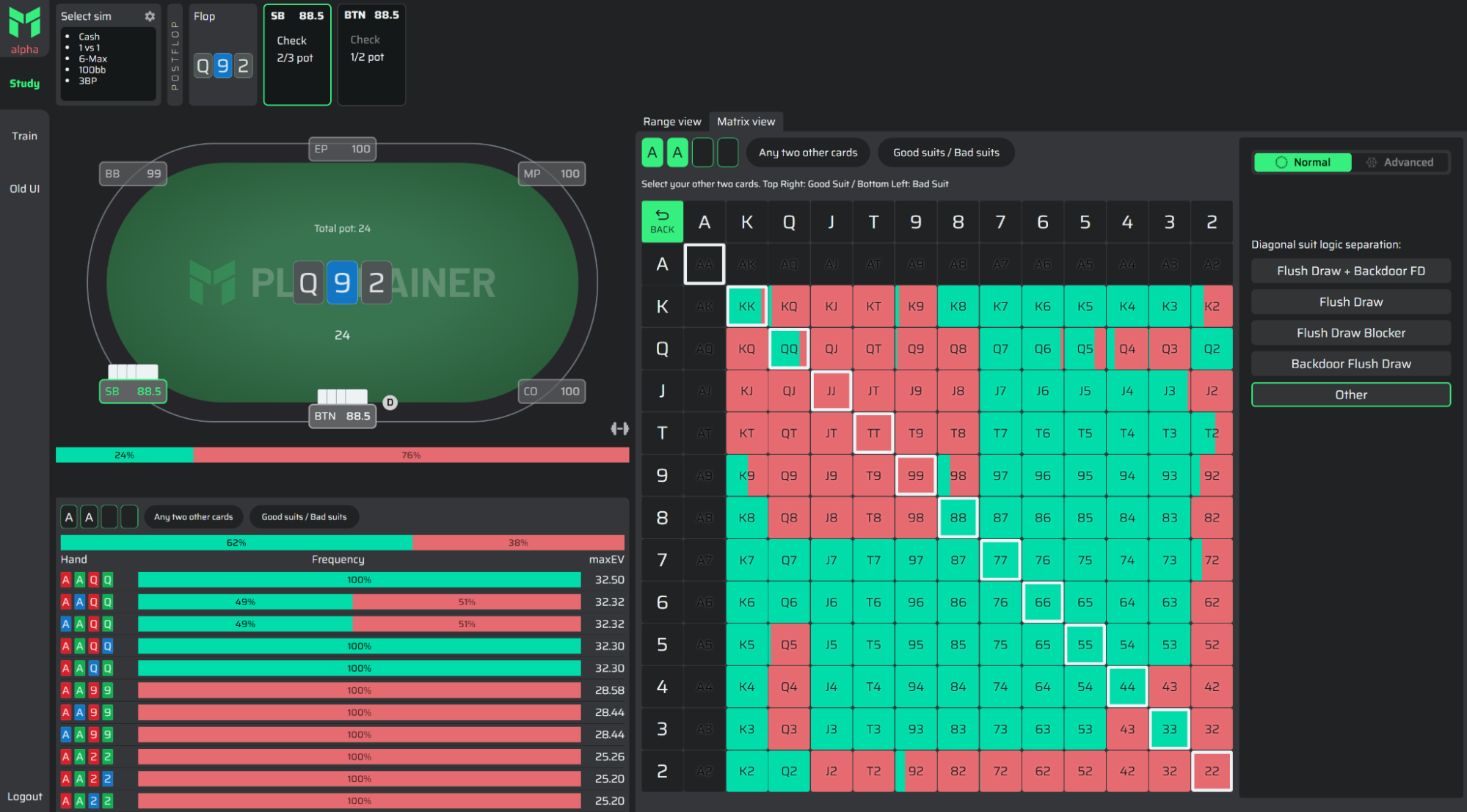Switch to Normal mode
The image size is (1467, 812).
pyautogui.click(x=1303, y=162)
